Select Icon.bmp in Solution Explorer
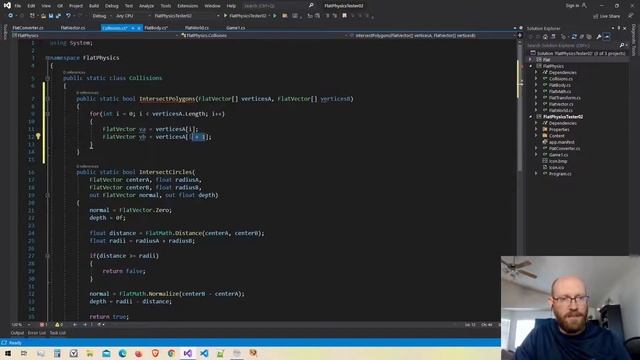The image size is (640, 360). (558, 161)
